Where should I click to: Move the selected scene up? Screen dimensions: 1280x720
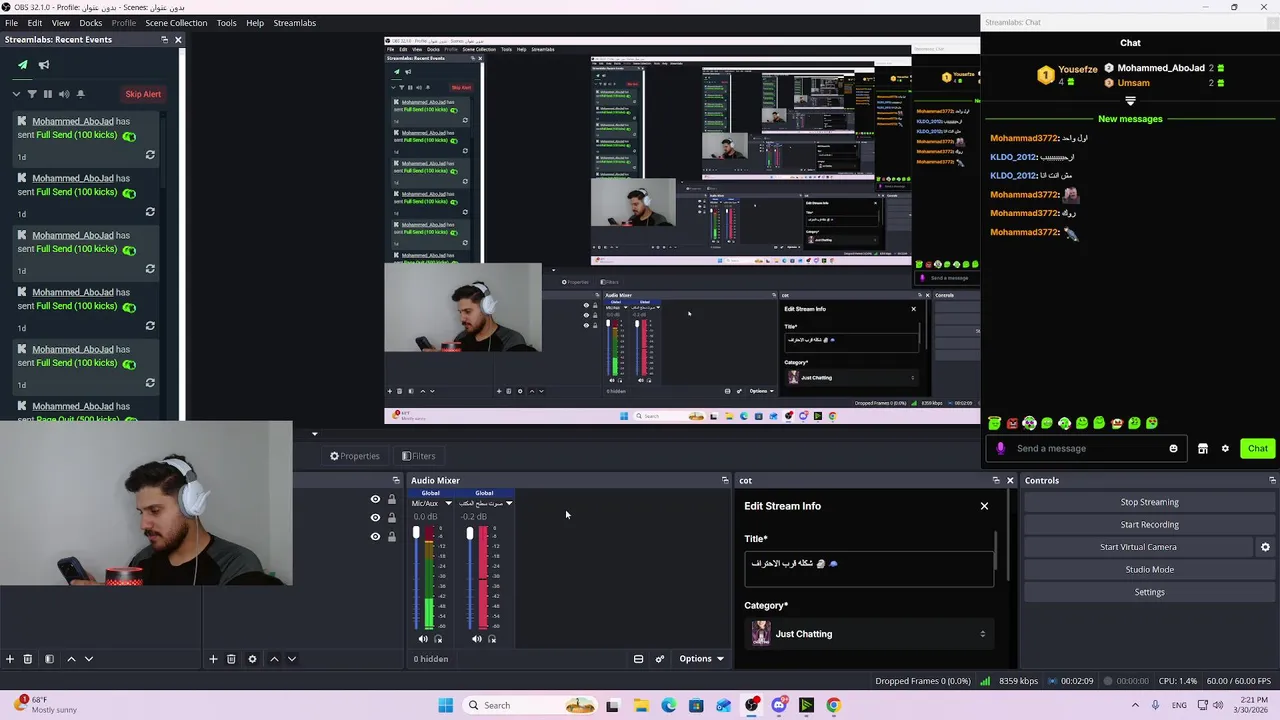71,659
